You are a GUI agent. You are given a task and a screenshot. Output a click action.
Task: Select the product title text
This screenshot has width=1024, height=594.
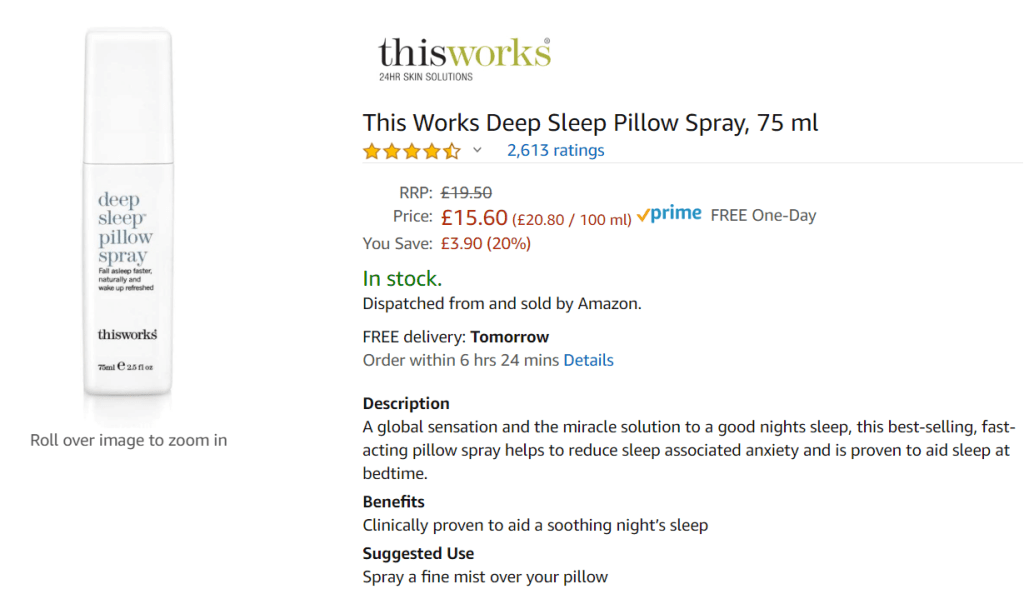tap(590, 122)
